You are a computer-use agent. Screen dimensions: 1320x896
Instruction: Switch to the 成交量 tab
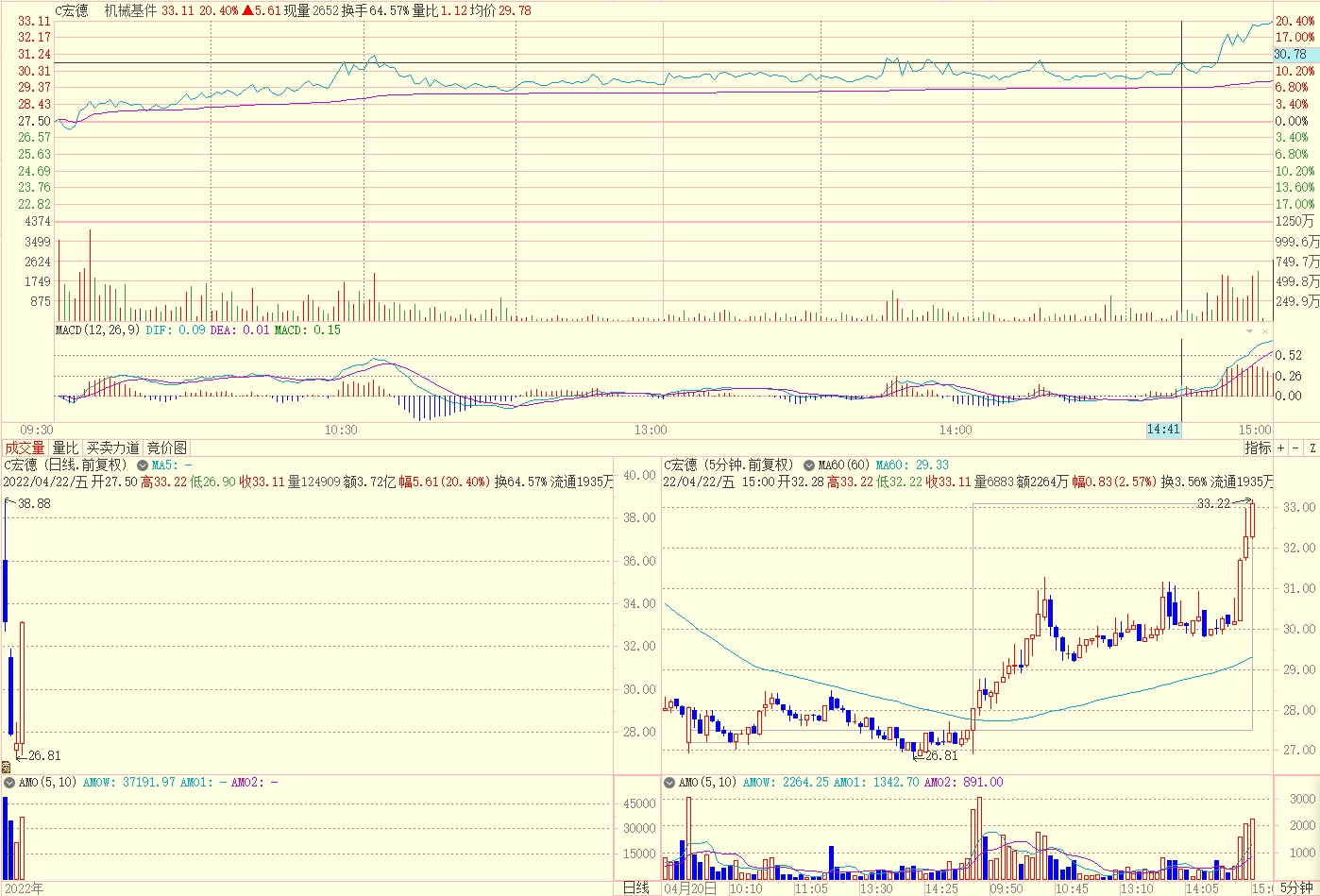click(x=25, y=448)
